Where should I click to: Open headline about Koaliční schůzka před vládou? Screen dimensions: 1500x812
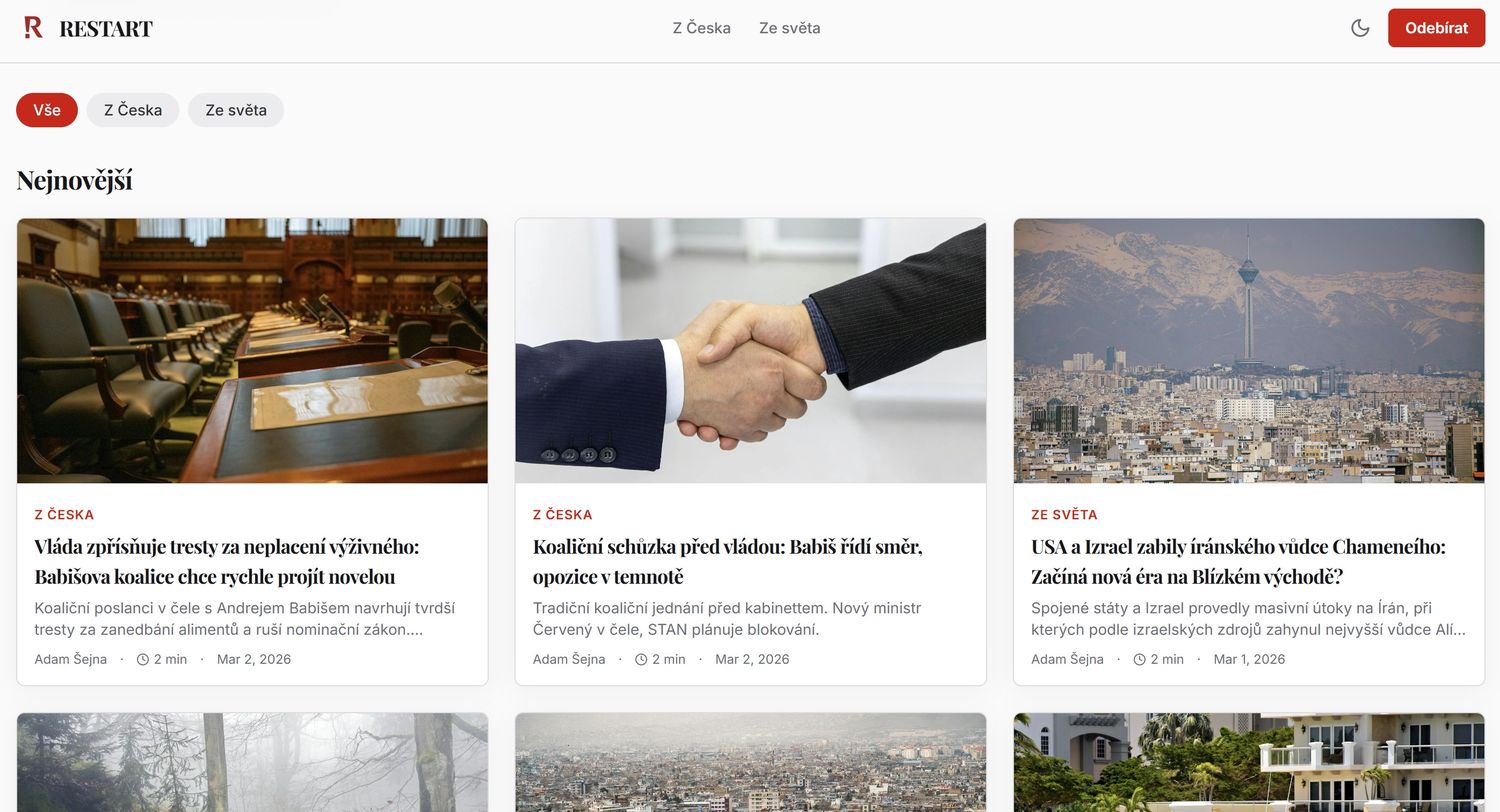[727, 561]
